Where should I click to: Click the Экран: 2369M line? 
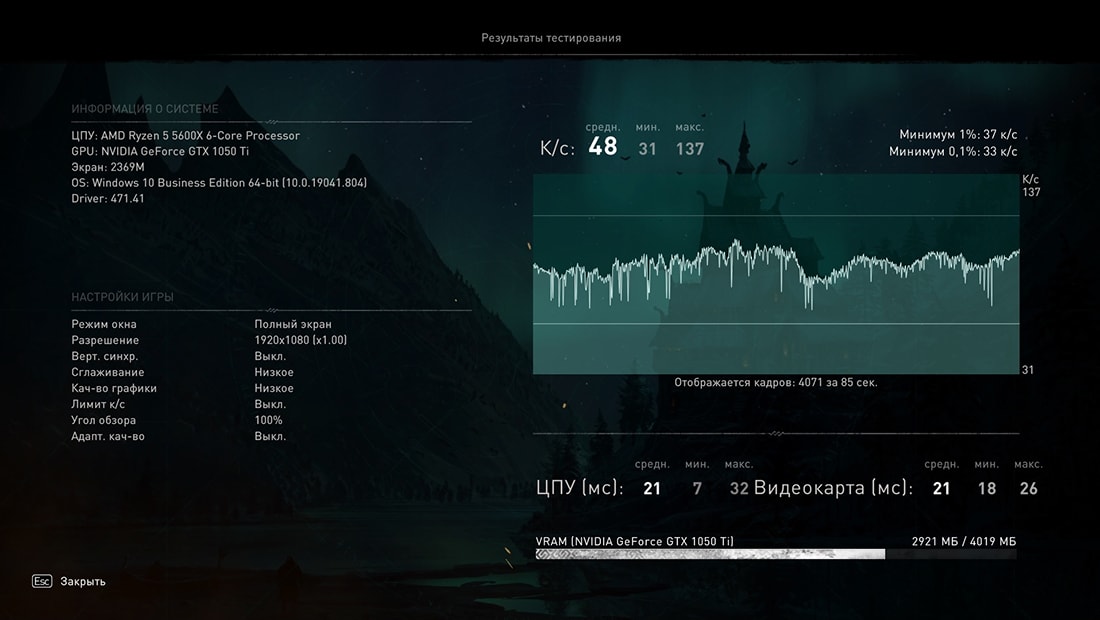pyautogui.click(x=107, y=167)
